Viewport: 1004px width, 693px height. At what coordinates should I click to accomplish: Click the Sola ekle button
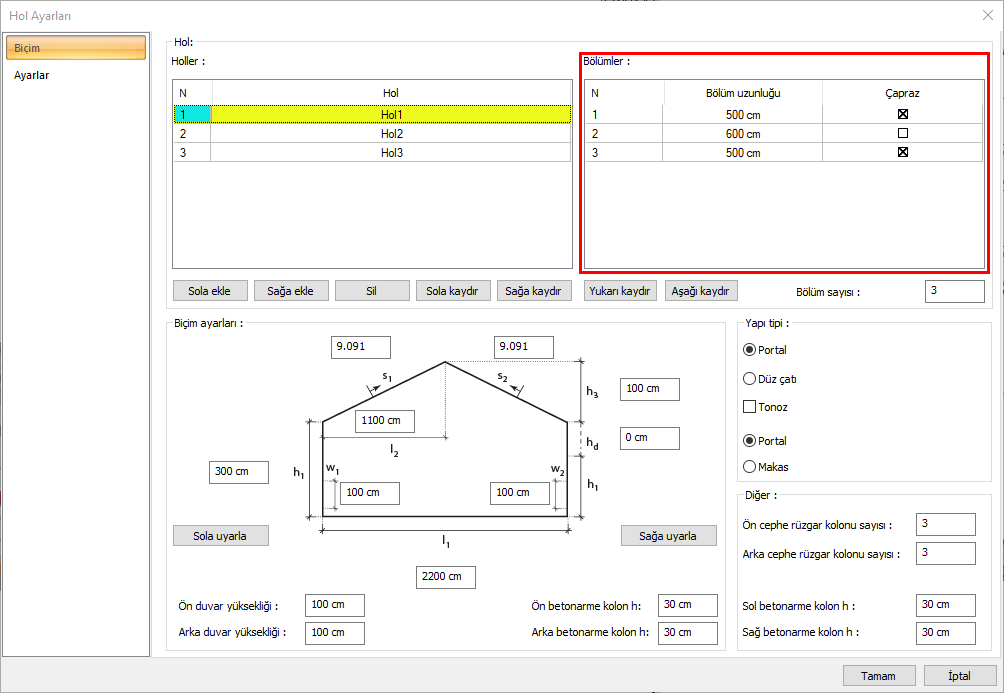point(209,291)
